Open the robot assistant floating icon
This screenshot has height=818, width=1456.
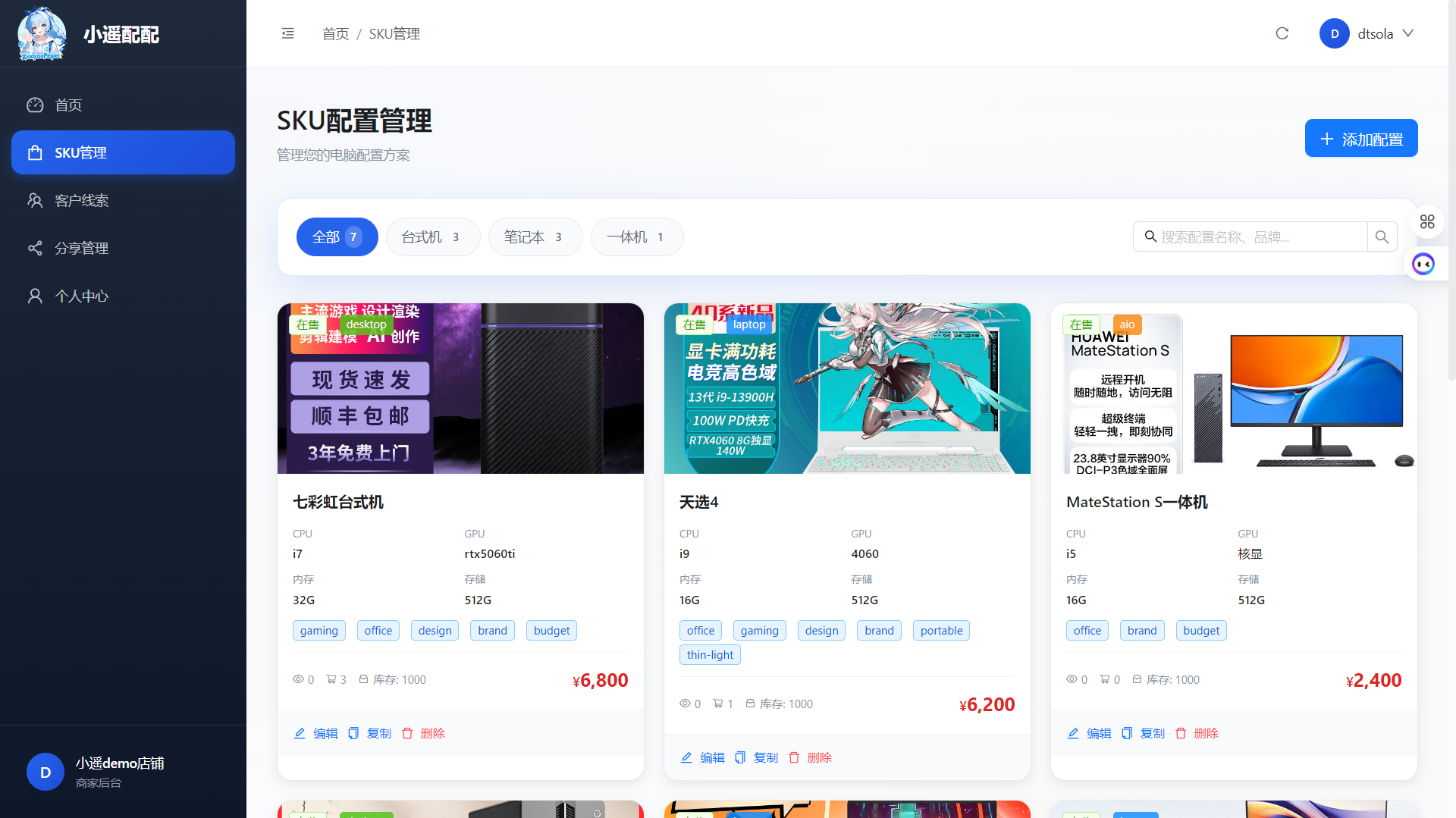1423,264
